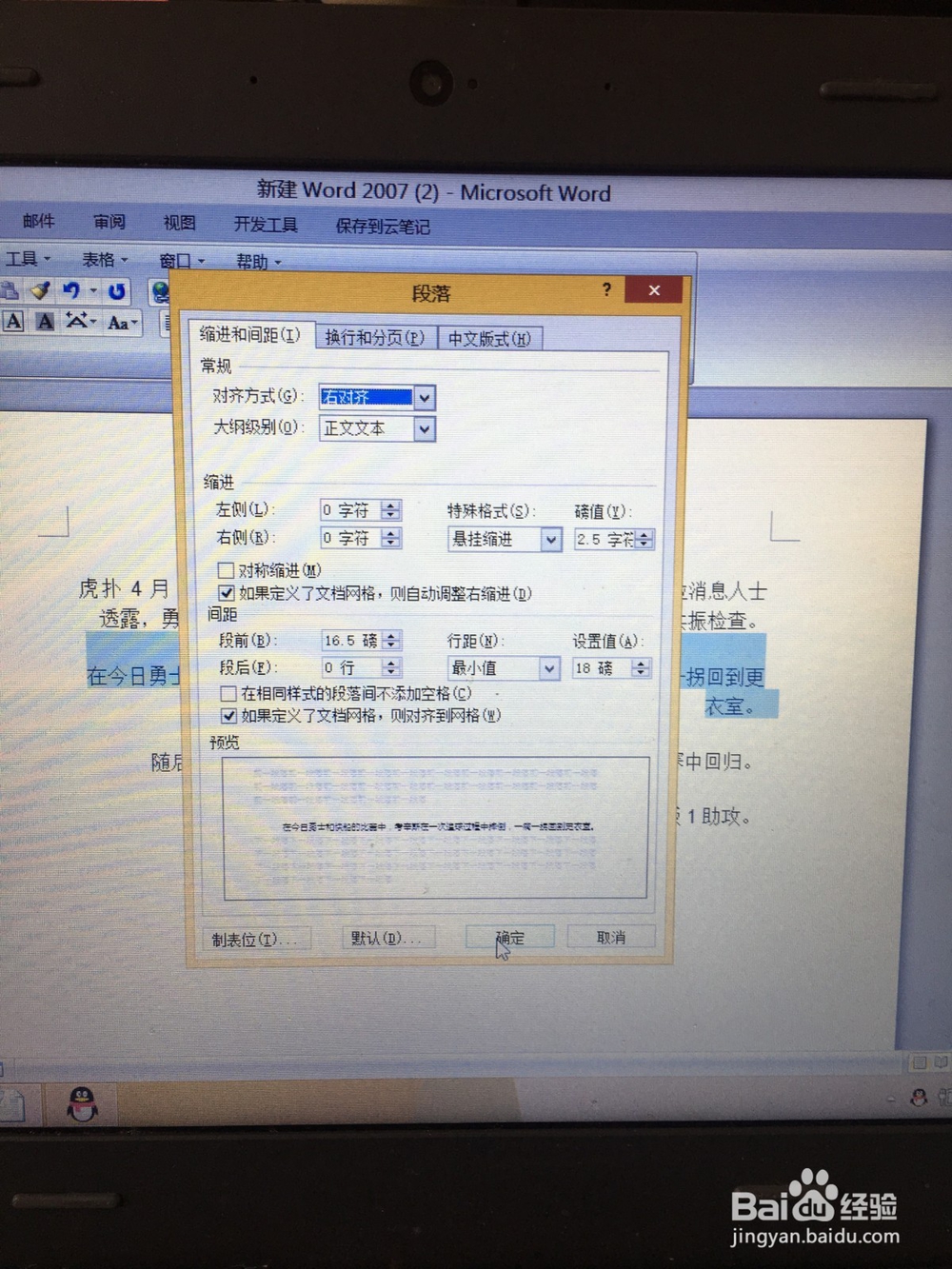Viewport: 952px width, 1269px height.
Task: Enable 在相同样式的段落间不添加空格 option
Action: click(x=228, y=694)
